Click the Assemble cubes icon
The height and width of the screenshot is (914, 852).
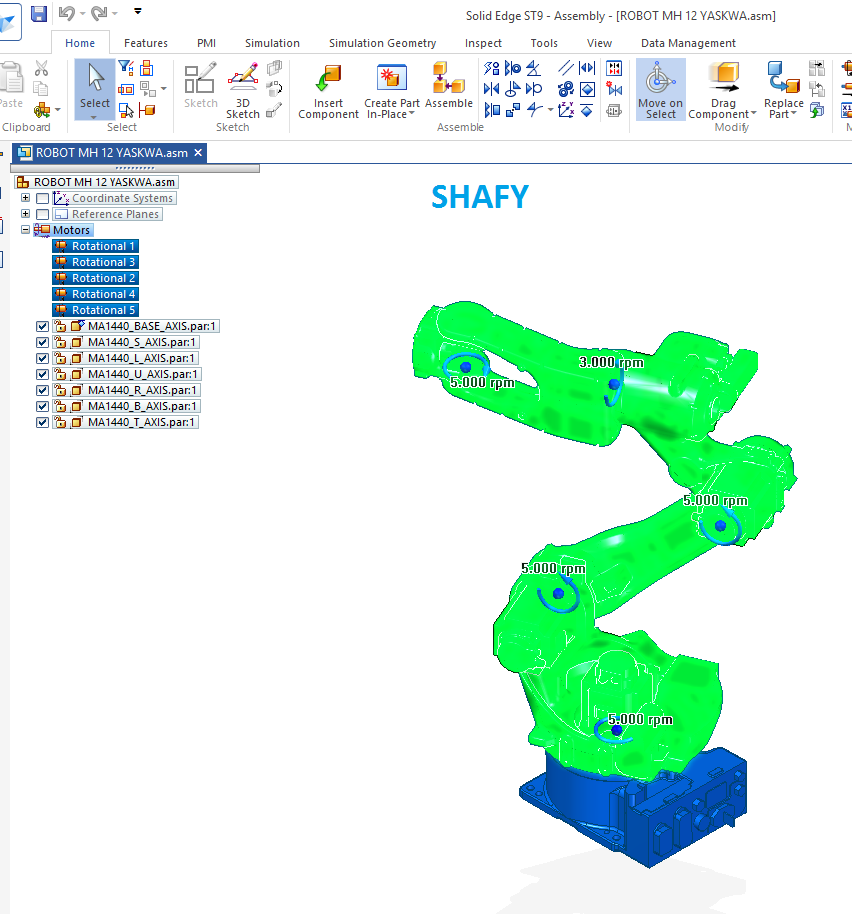pos(449,78)
